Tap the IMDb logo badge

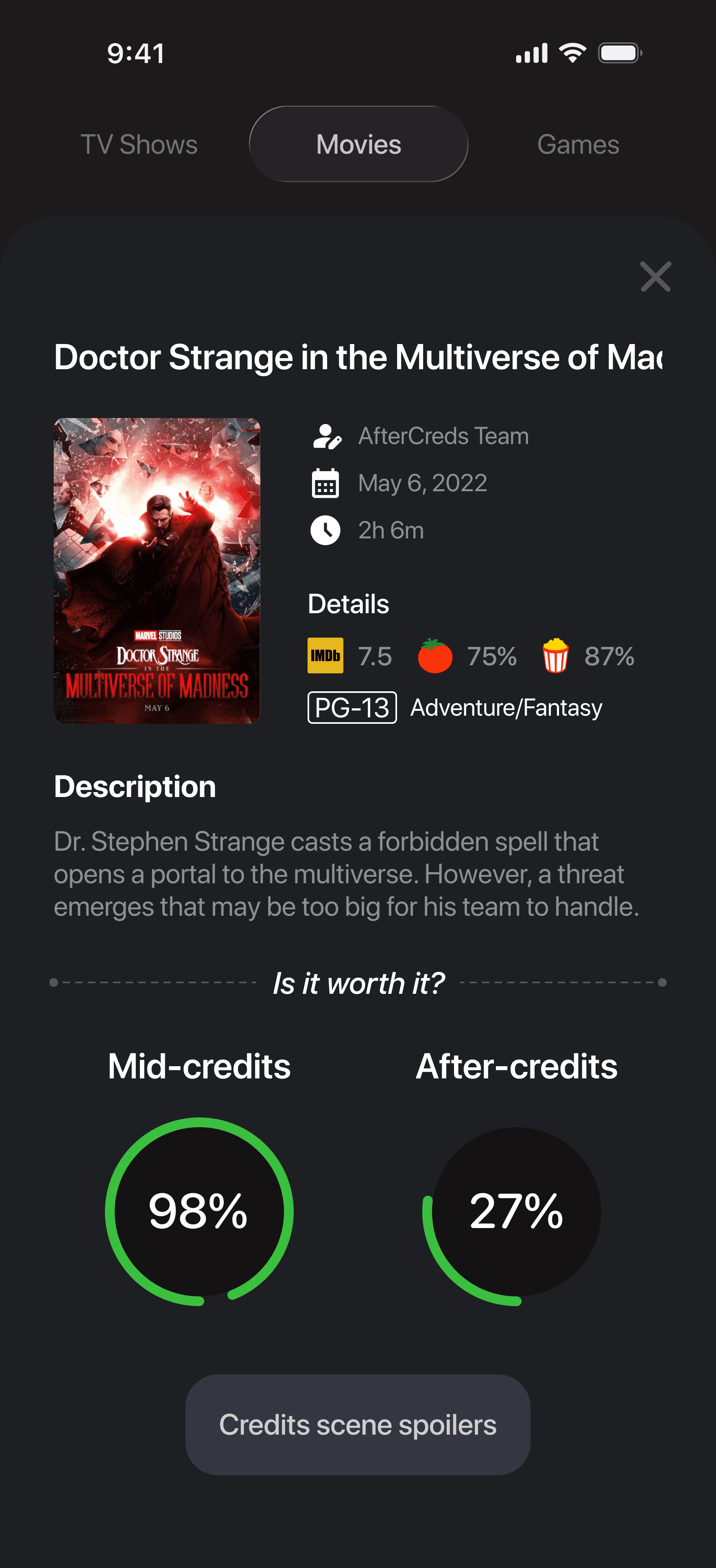coord(325,656)
